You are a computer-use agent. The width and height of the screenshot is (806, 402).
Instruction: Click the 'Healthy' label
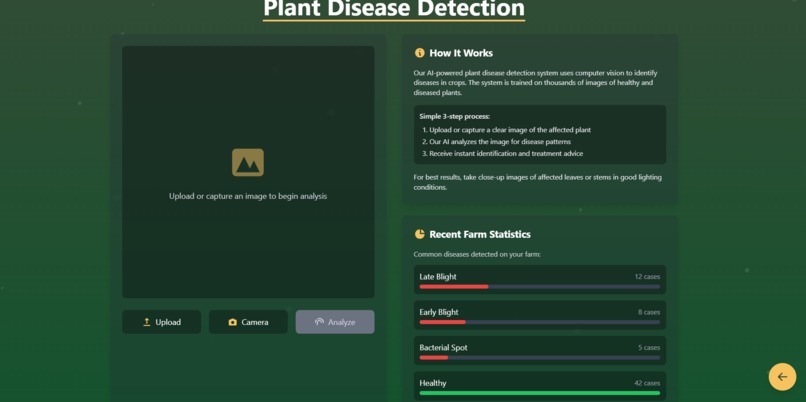coord(433,383)
